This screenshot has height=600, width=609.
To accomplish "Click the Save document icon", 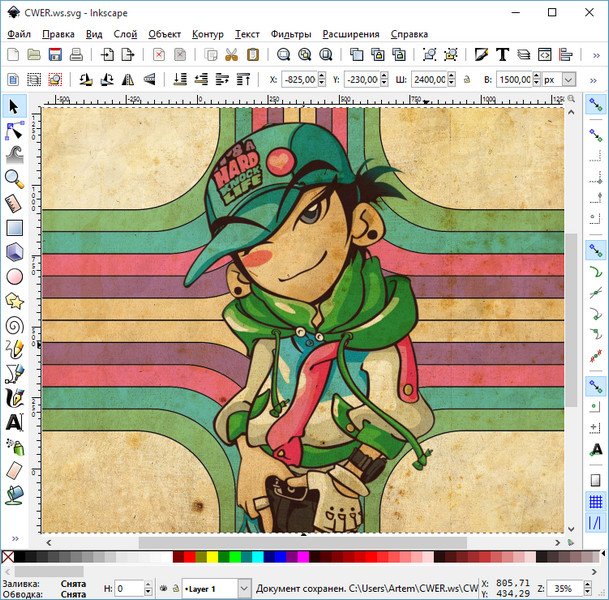I will (55, 54).
